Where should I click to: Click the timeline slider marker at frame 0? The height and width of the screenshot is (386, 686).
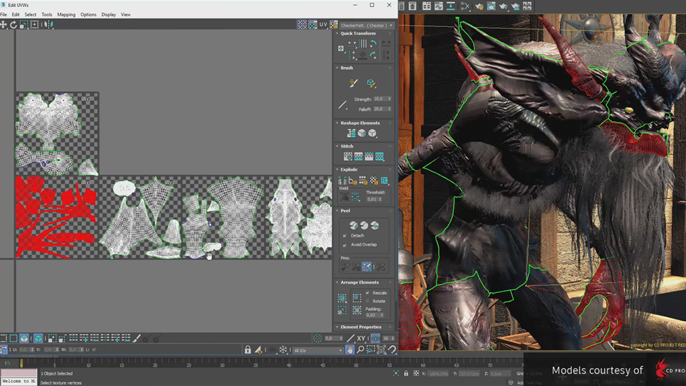pyautogui.click(x=21, y=363)
